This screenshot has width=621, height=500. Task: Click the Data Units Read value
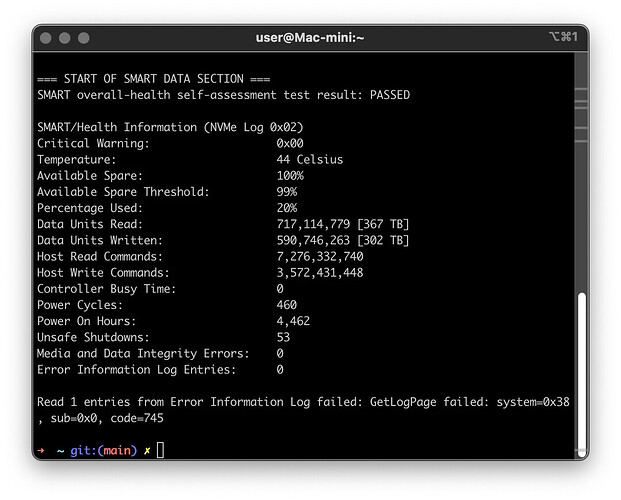pyautogui.click(x=343, y=224)
